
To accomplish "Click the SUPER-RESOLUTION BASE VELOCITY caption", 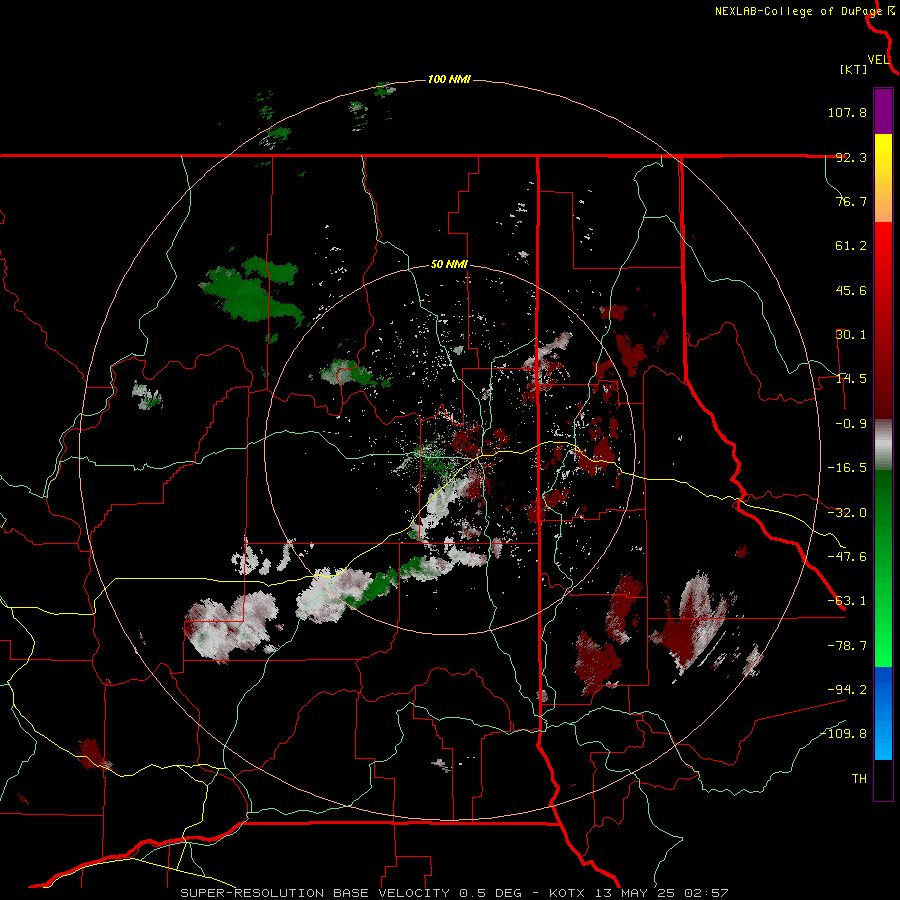I will pos(455,893).
